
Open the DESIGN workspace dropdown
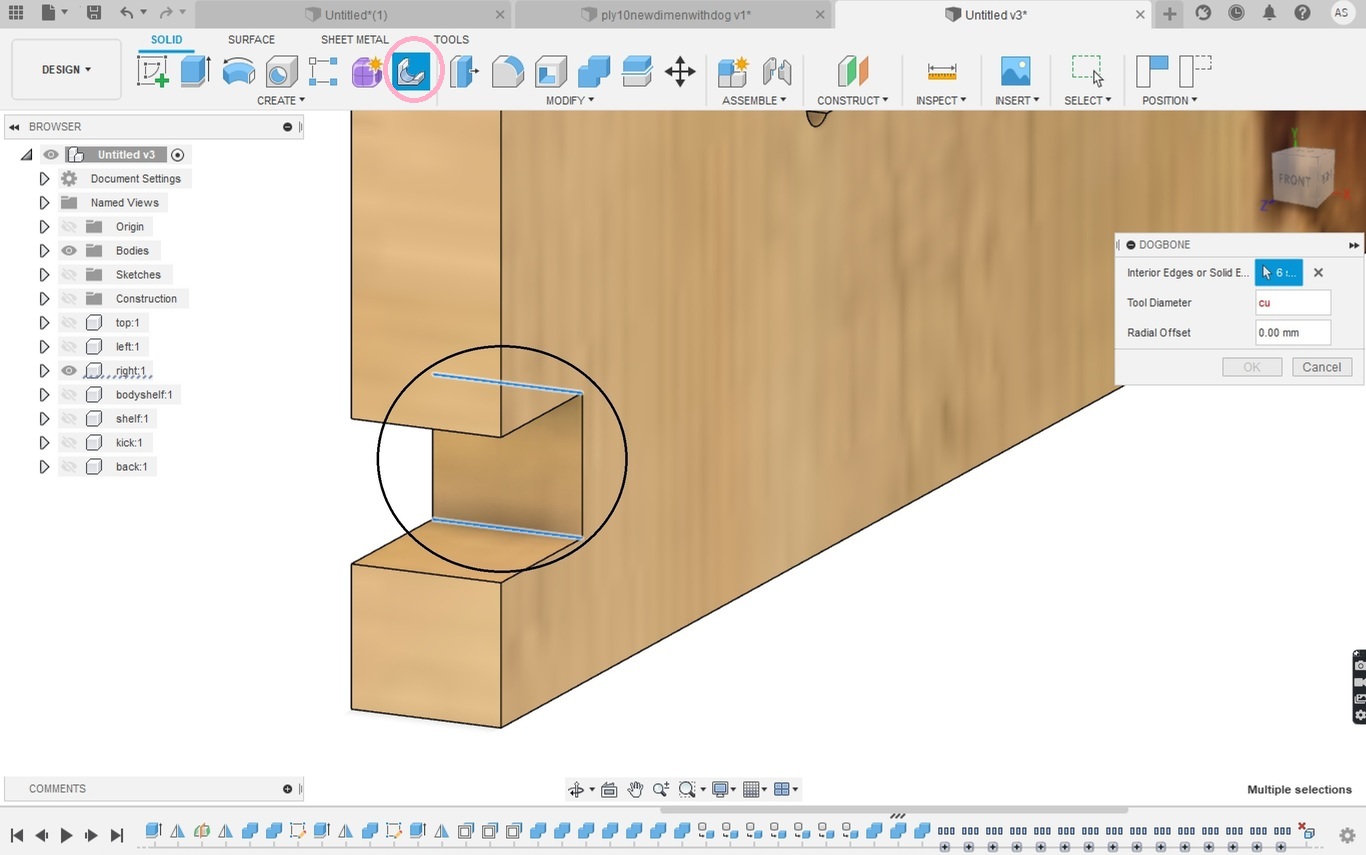(66, 70)
